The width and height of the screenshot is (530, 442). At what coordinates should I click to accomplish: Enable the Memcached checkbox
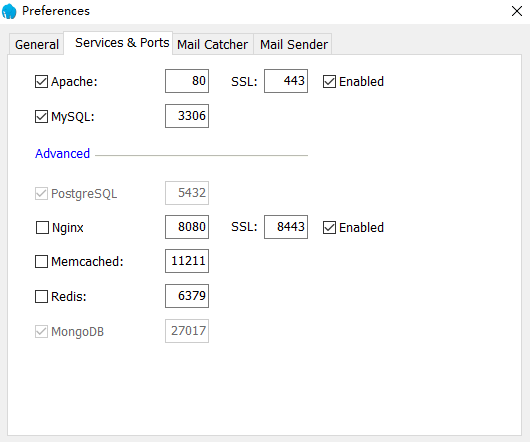coord(41,262)
